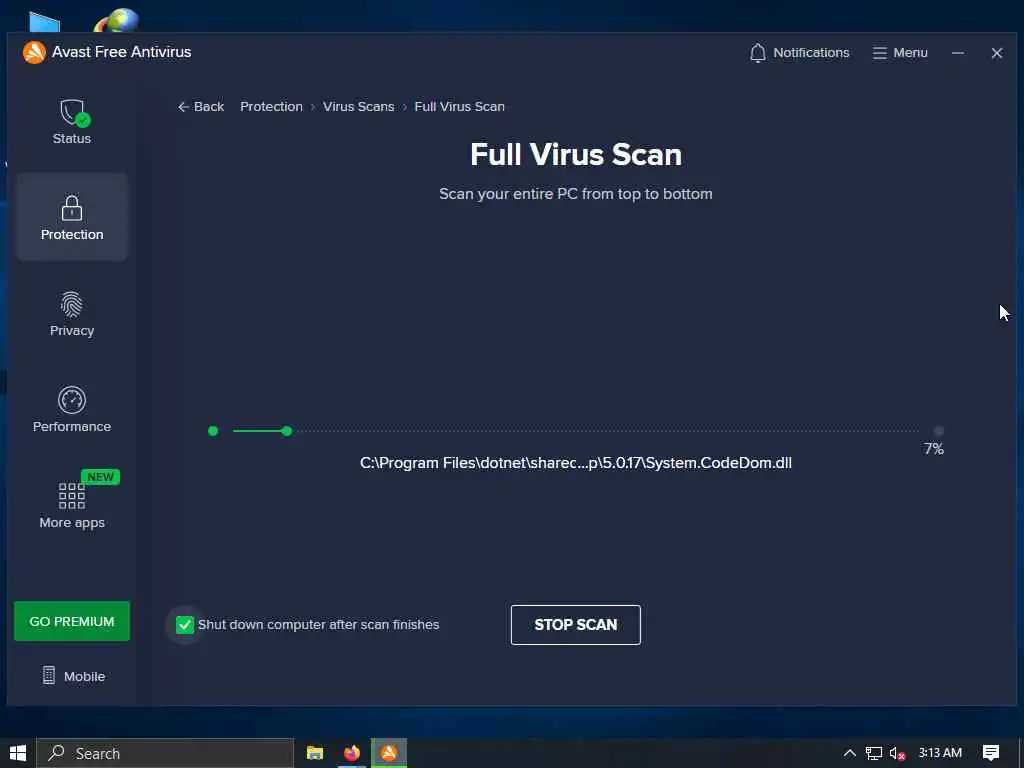Click the Avast logo in title bar
The width and height of the screenshot is (1024, 768).
34,52
